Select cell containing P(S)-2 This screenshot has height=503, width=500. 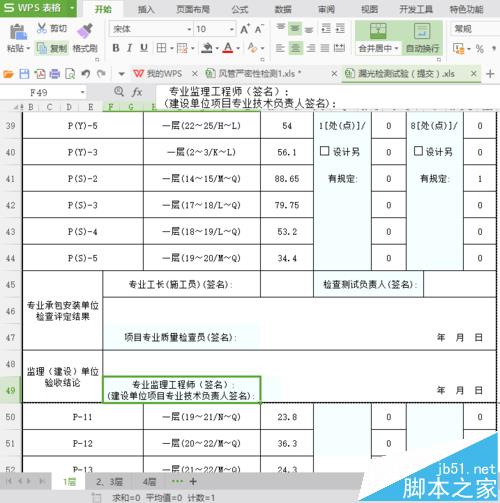point(83,178)
